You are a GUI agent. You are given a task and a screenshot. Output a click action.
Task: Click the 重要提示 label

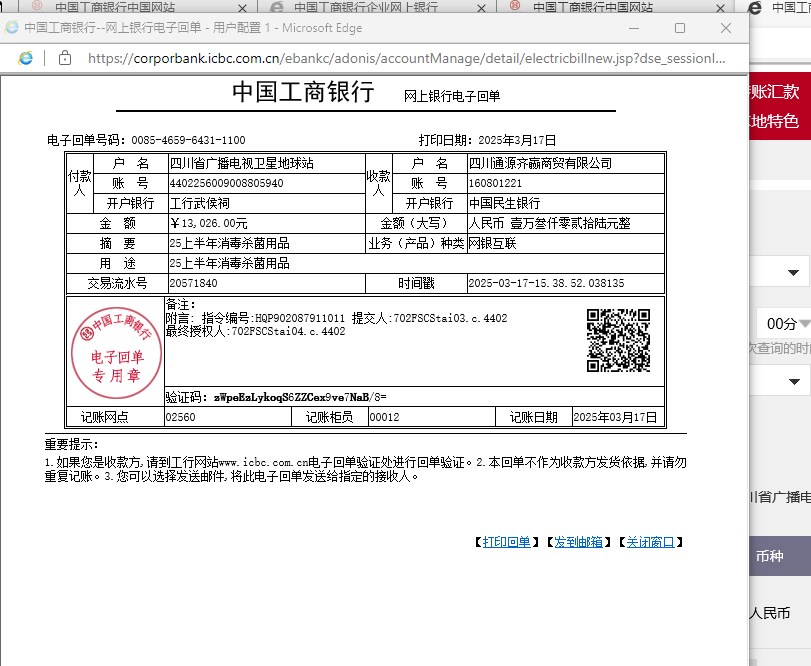[x=71, y=445]
